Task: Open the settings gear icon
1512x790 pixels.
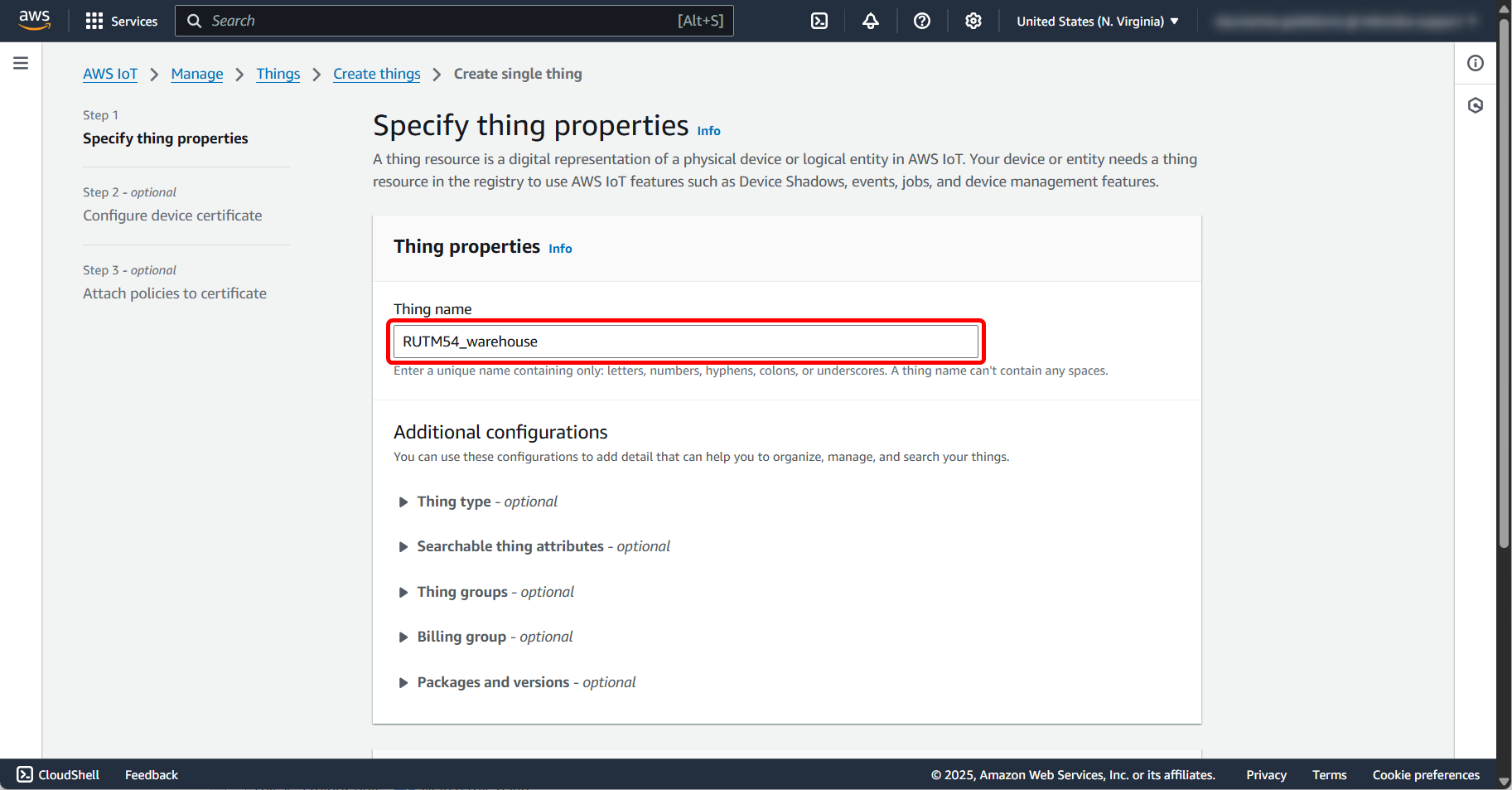Action: click(x=973, y=21)
